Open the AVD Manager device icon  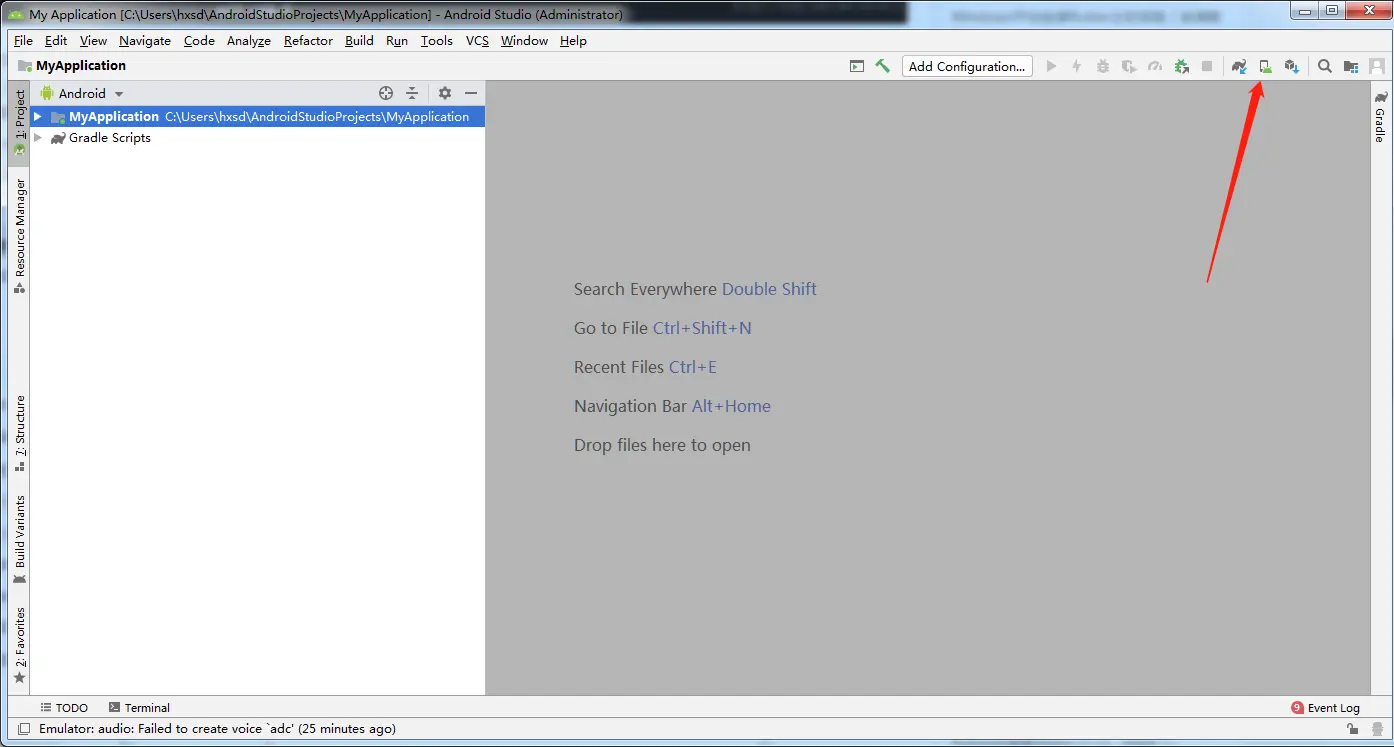coord(1265,67)
